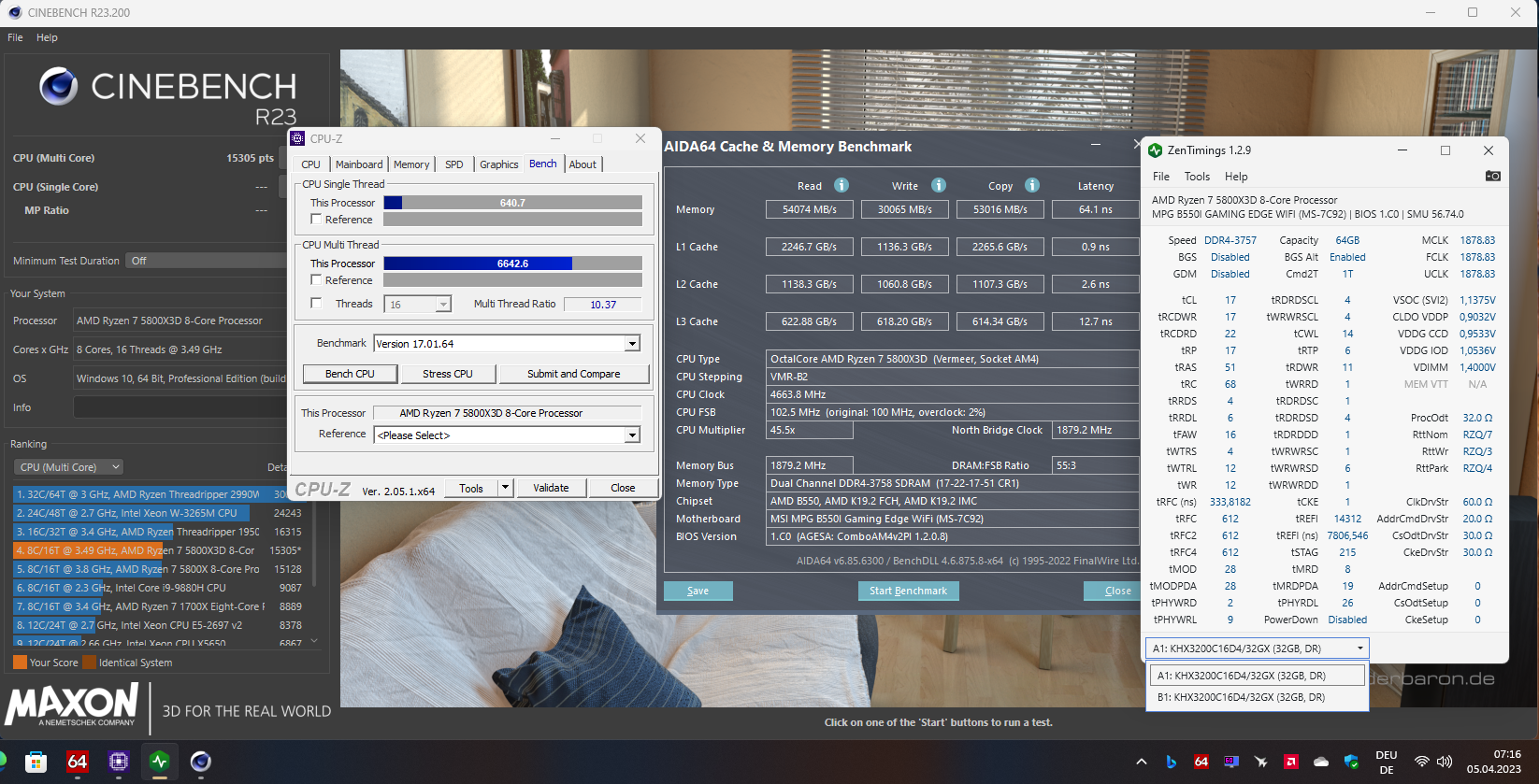Screen dimensions: 1539x784
Task: Click the ZenTimings screenshot camera icon
Action: 1493,176
